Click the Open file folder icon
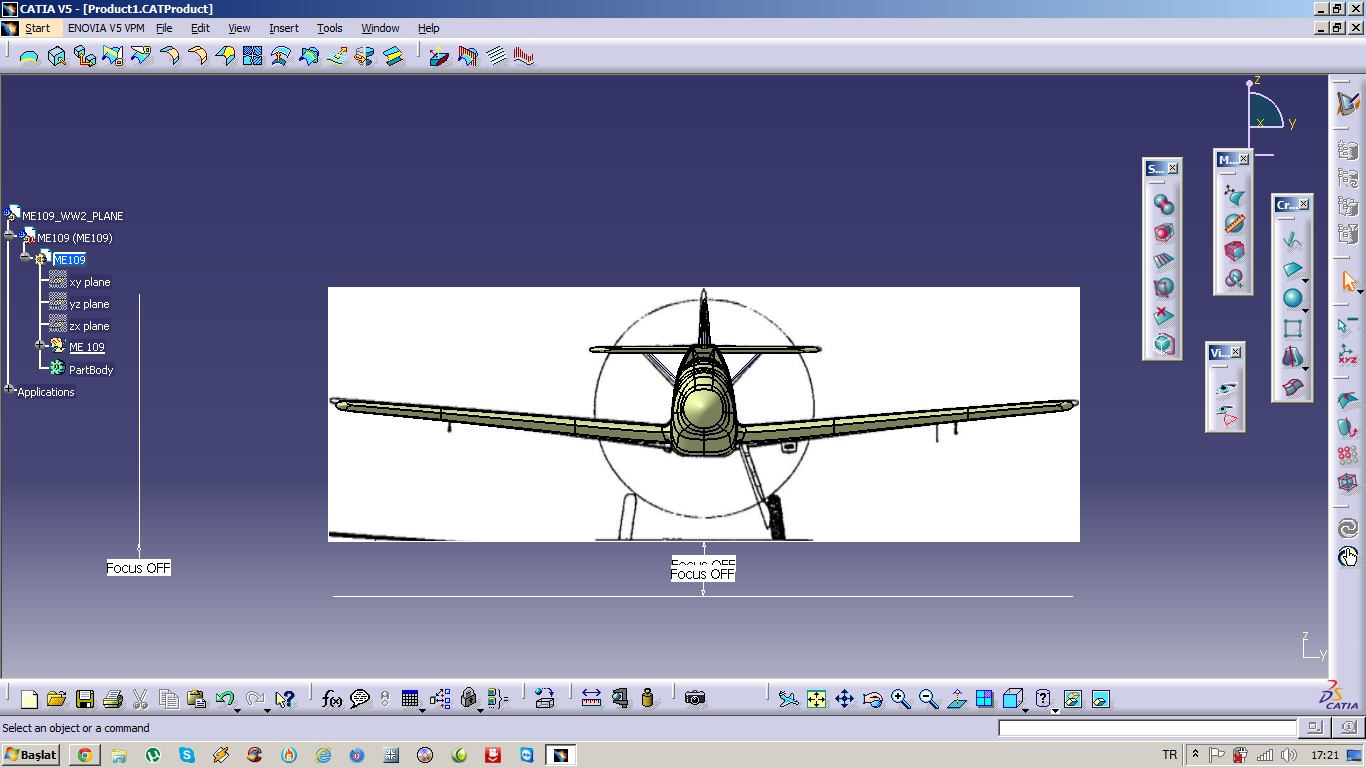This screenshot has width=1366, height=768. [56, 699]
